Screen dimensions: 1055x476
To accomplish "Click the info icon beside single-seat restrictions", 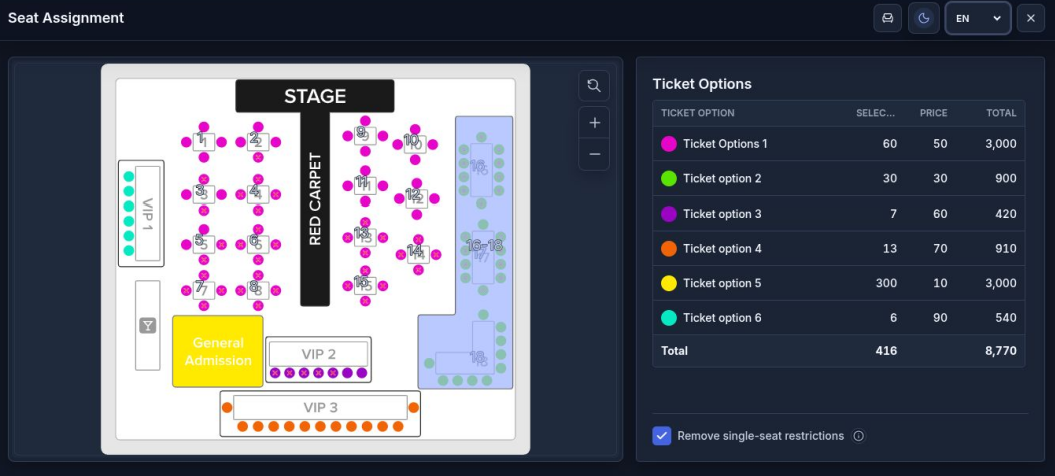I will coord(859,436).
